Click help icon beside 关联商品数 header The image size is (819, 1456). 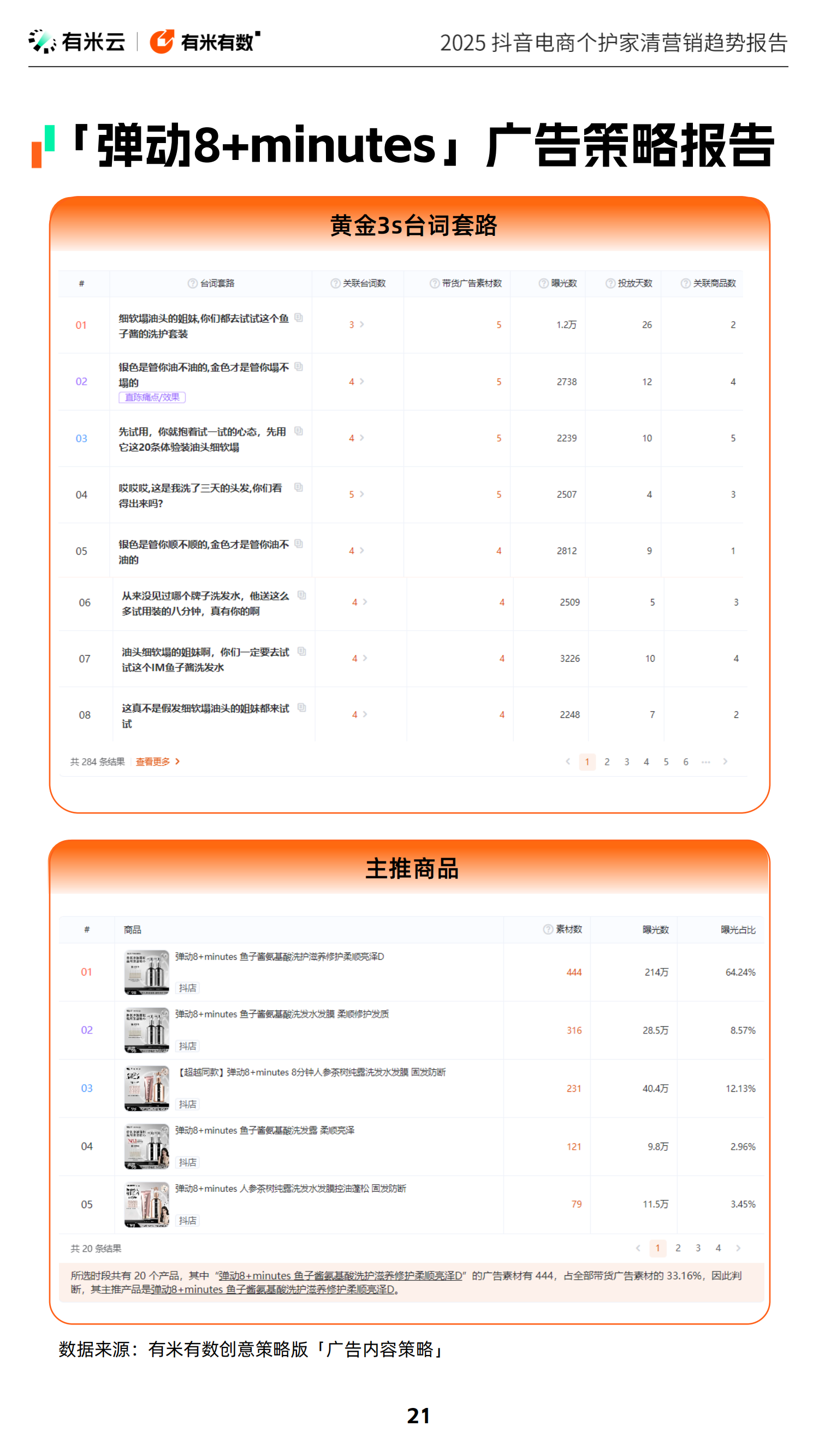point(685,283)
